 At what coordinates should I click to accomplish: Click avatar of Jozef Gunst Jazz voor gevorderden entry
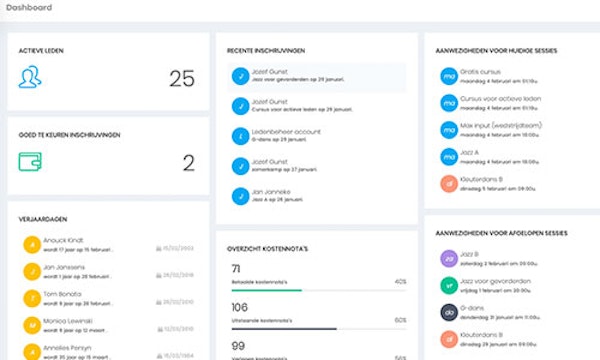(241, 76)
